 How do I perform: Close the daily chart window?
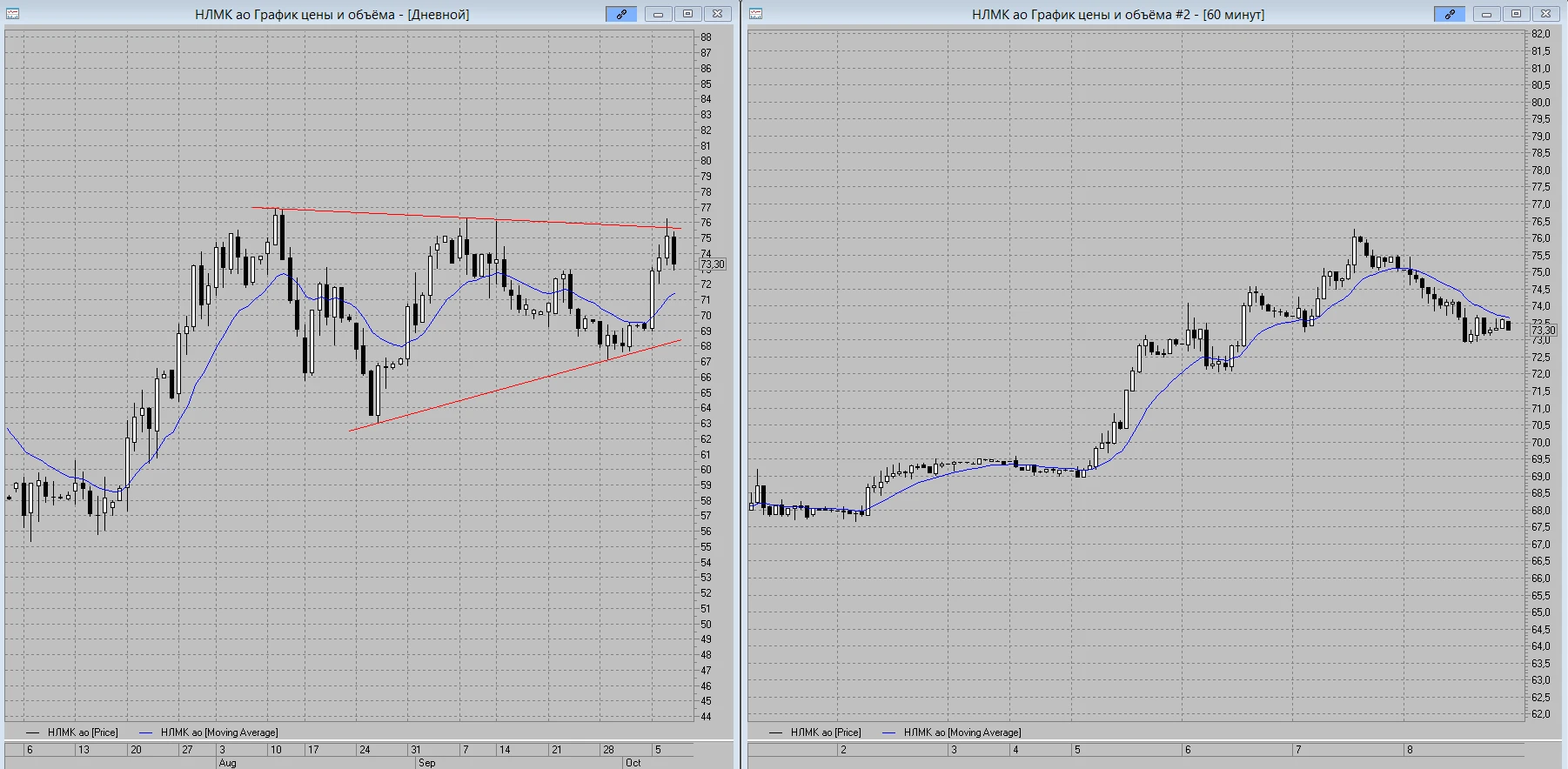[718, 14]
